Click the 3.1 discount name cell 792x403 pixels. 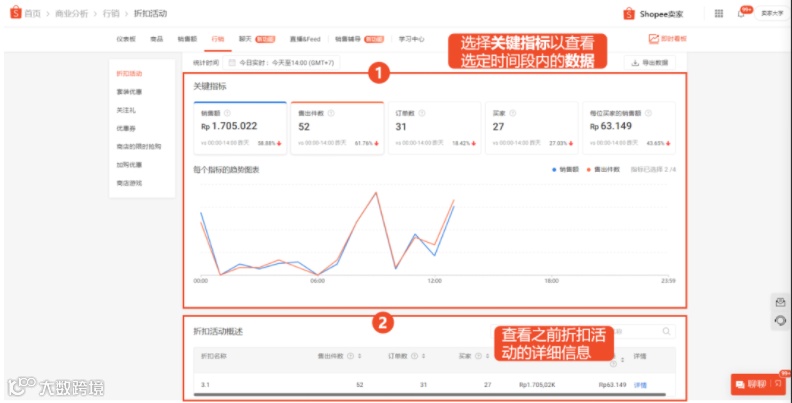[206, 385]
